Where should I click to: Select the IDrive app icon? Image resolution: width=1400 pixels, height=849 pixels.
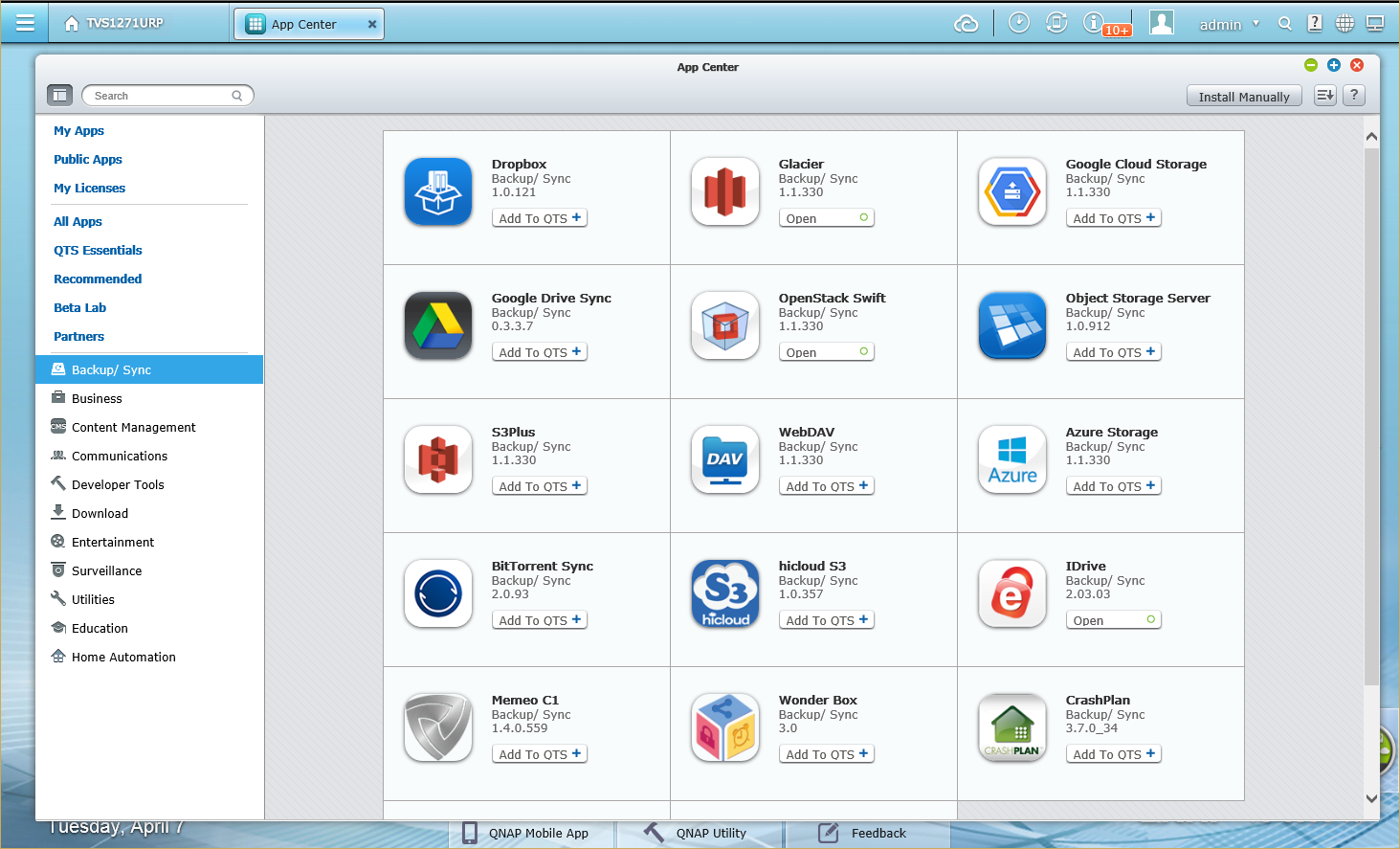(x=1012, y=593)
